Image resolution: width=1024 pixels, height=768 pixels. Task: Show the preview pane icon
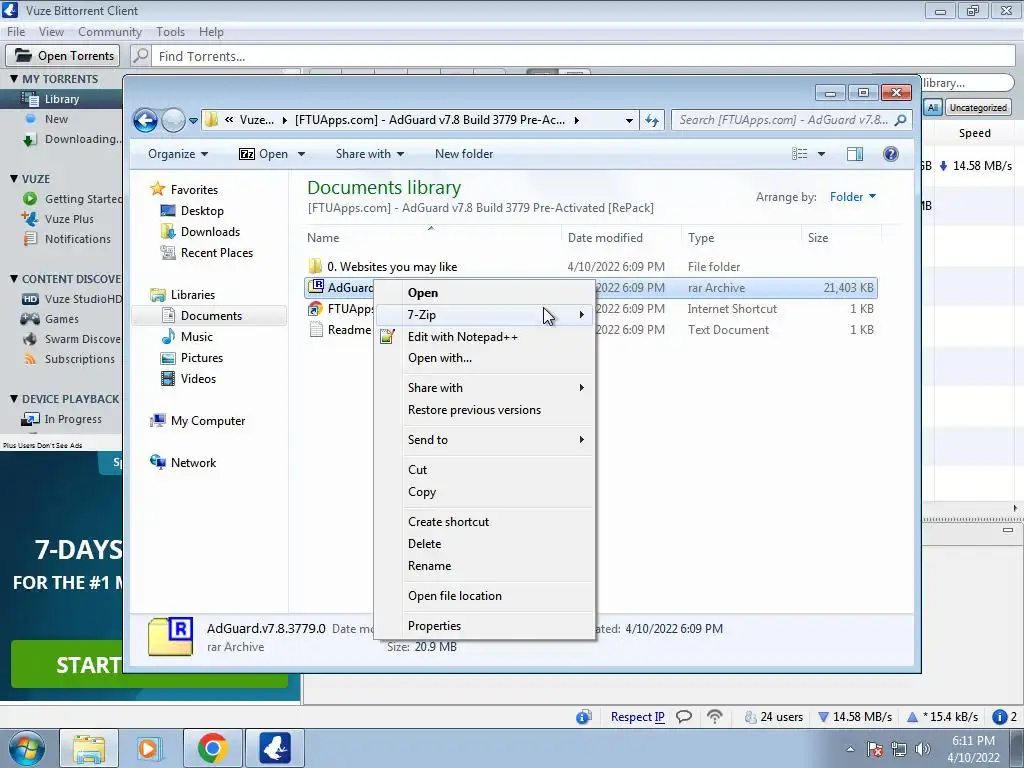855,154
